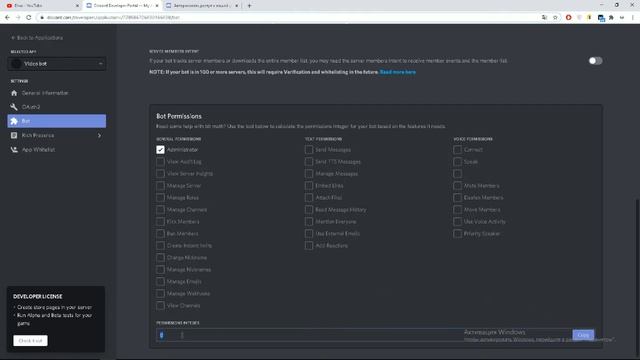Check the View Channels permission
This screenshot has width=640, height=360.
pos(160,305)
